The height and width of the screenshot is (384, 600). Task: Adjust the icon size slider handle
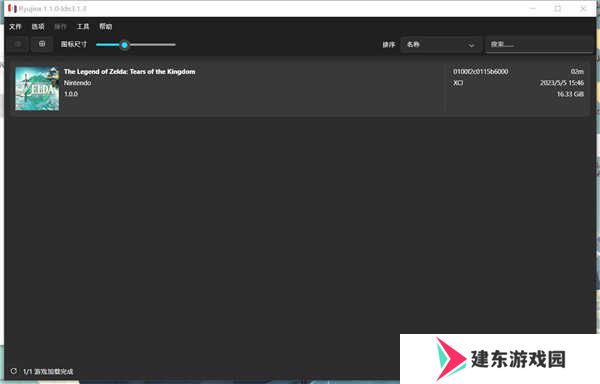[x=124, y=45]
